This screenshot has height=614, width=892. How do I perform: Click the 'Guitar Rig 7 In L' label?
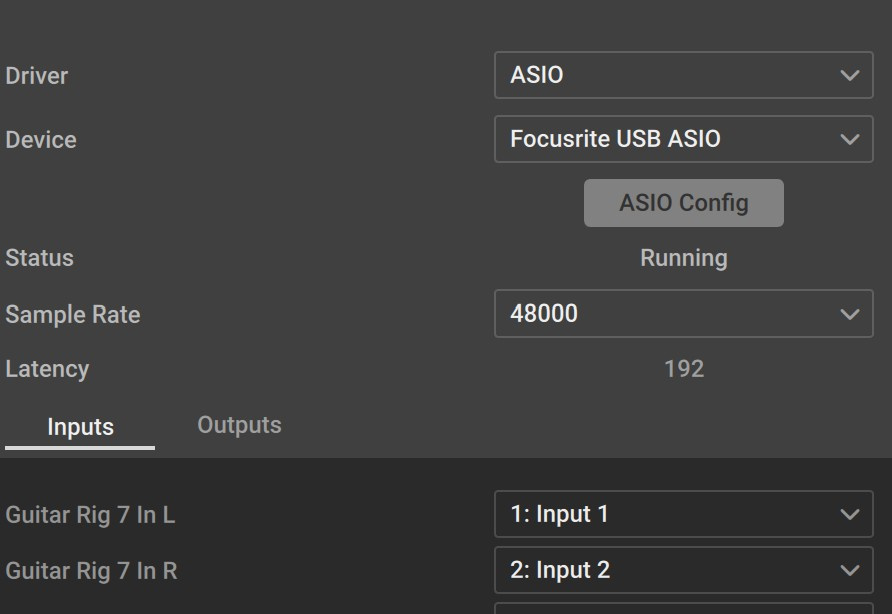(90, 515)
